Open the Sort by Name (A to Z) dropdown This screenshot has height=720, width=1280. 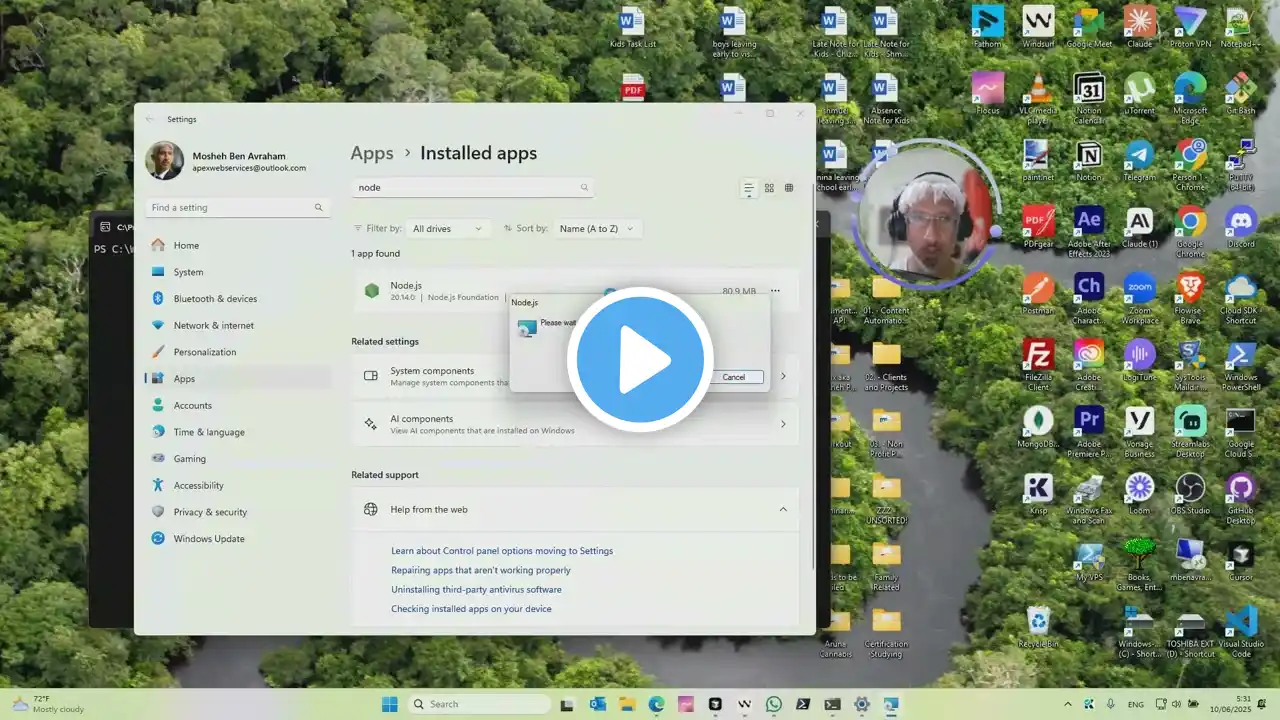598,228
